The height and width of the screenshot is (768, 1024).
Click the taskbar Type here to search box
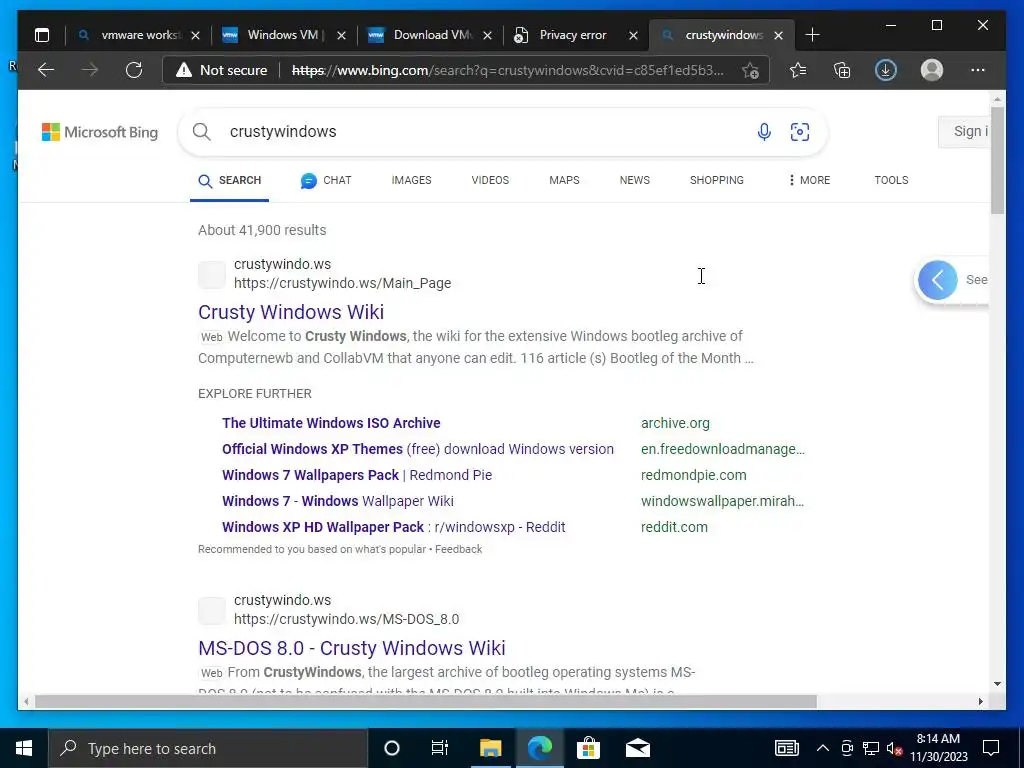tap(209, 748)
